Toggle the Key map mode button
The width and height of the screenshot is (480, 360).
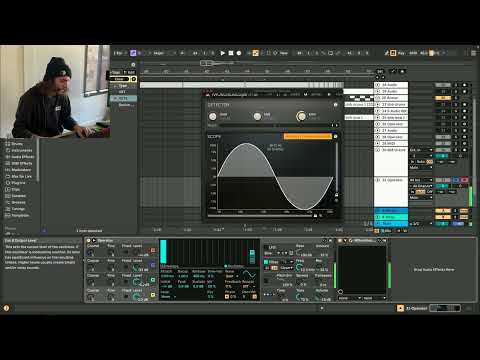401,53
